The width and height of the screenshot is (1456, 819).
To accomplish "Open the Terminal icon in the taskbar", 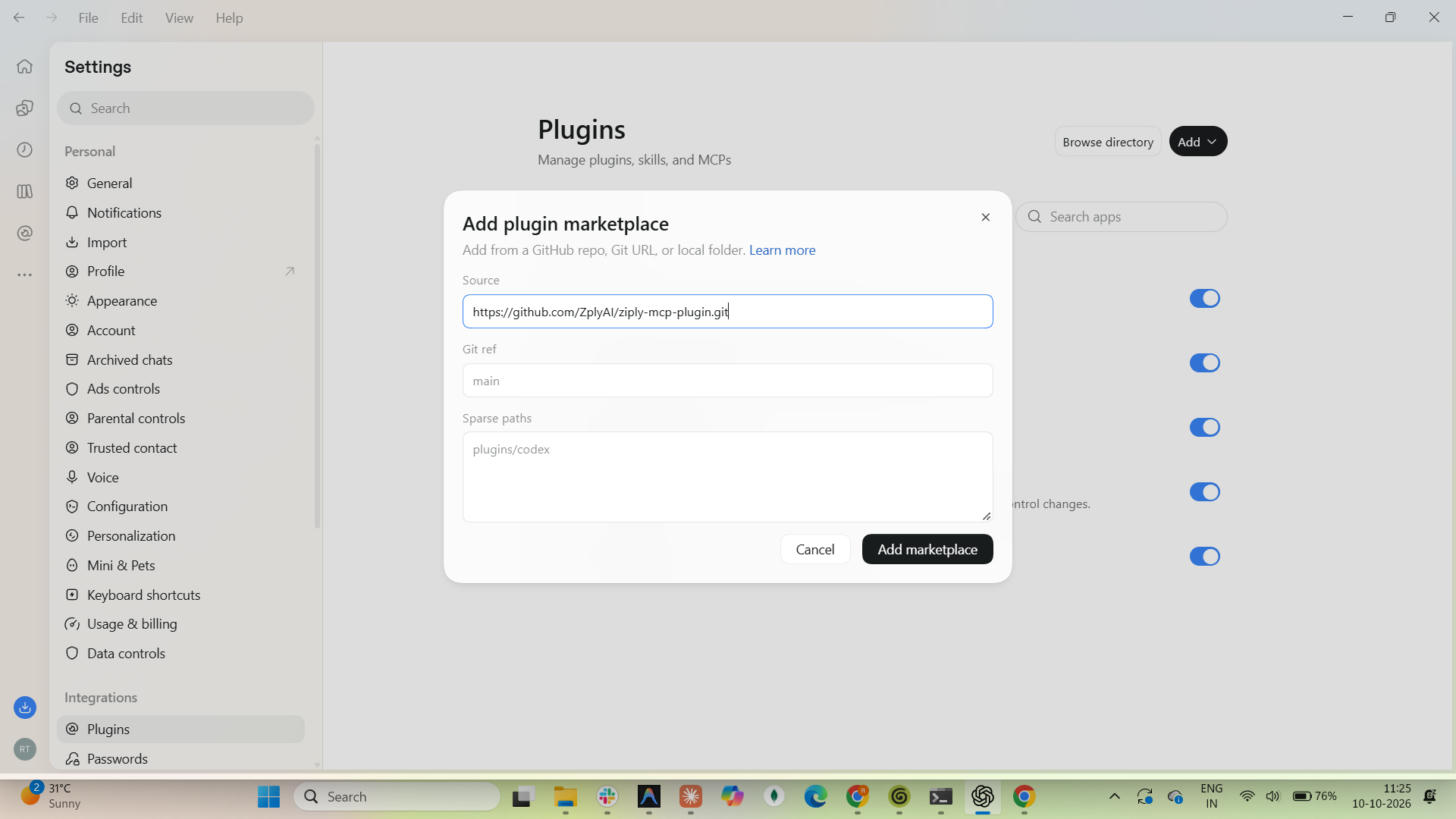I will tap(940, 797).
